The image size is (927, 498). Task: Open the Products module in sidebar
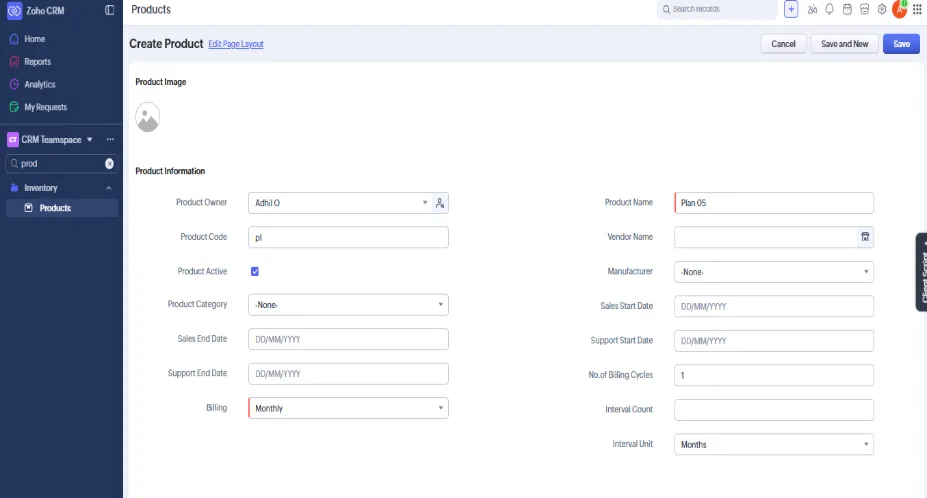pyautogui.click(x=61, y=208)
